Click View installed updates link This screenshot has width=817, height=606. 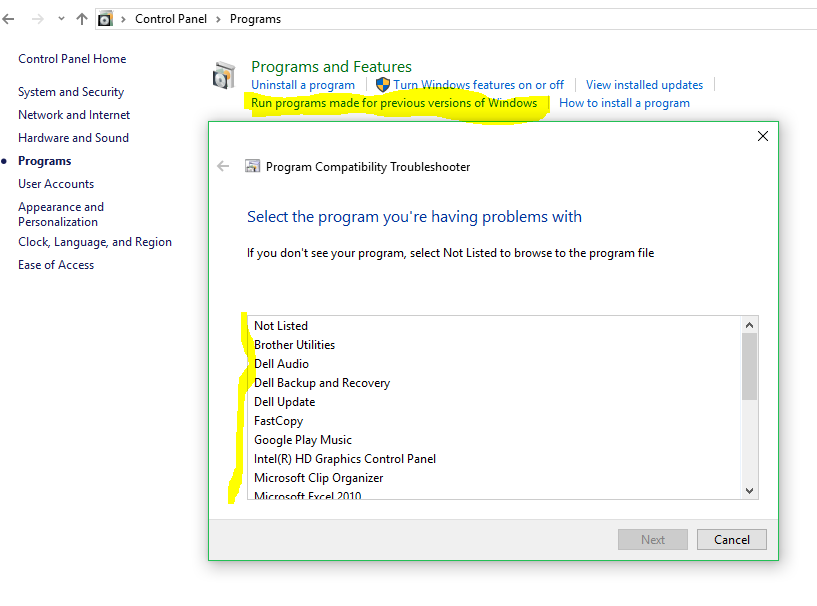[644, 85]
